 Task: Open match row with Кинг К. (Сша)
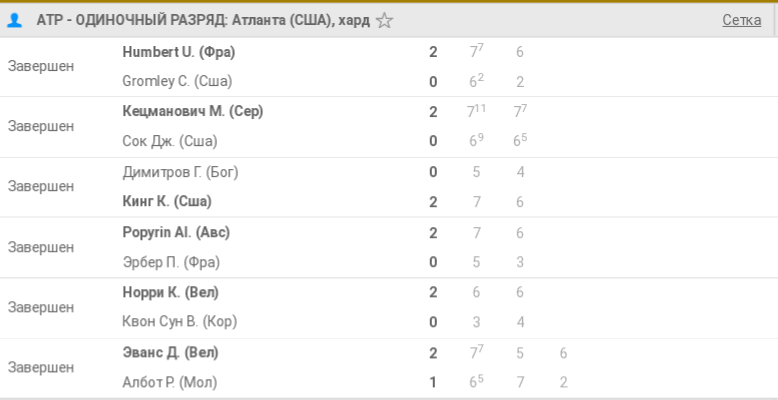389,187
